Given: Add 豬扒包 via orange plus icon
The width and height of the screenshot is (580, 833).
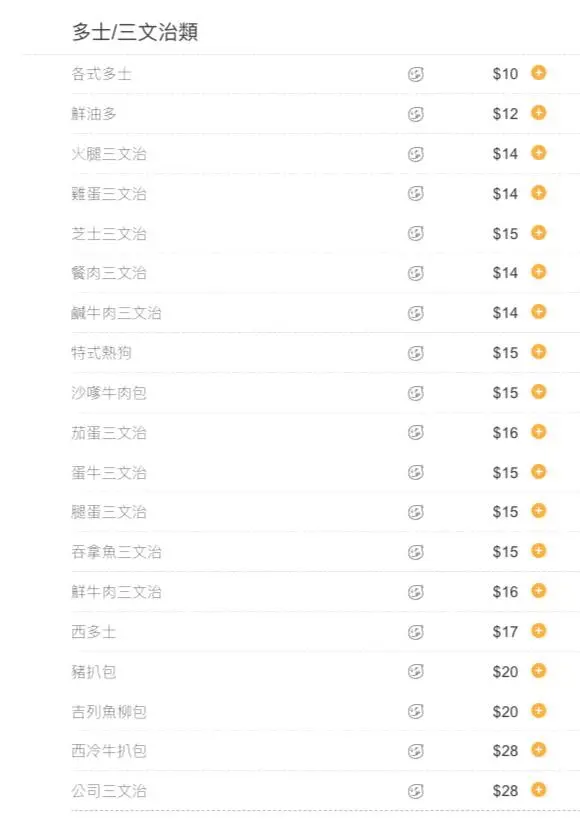Looking at the screenshot, I should click(x=539, y=670).
